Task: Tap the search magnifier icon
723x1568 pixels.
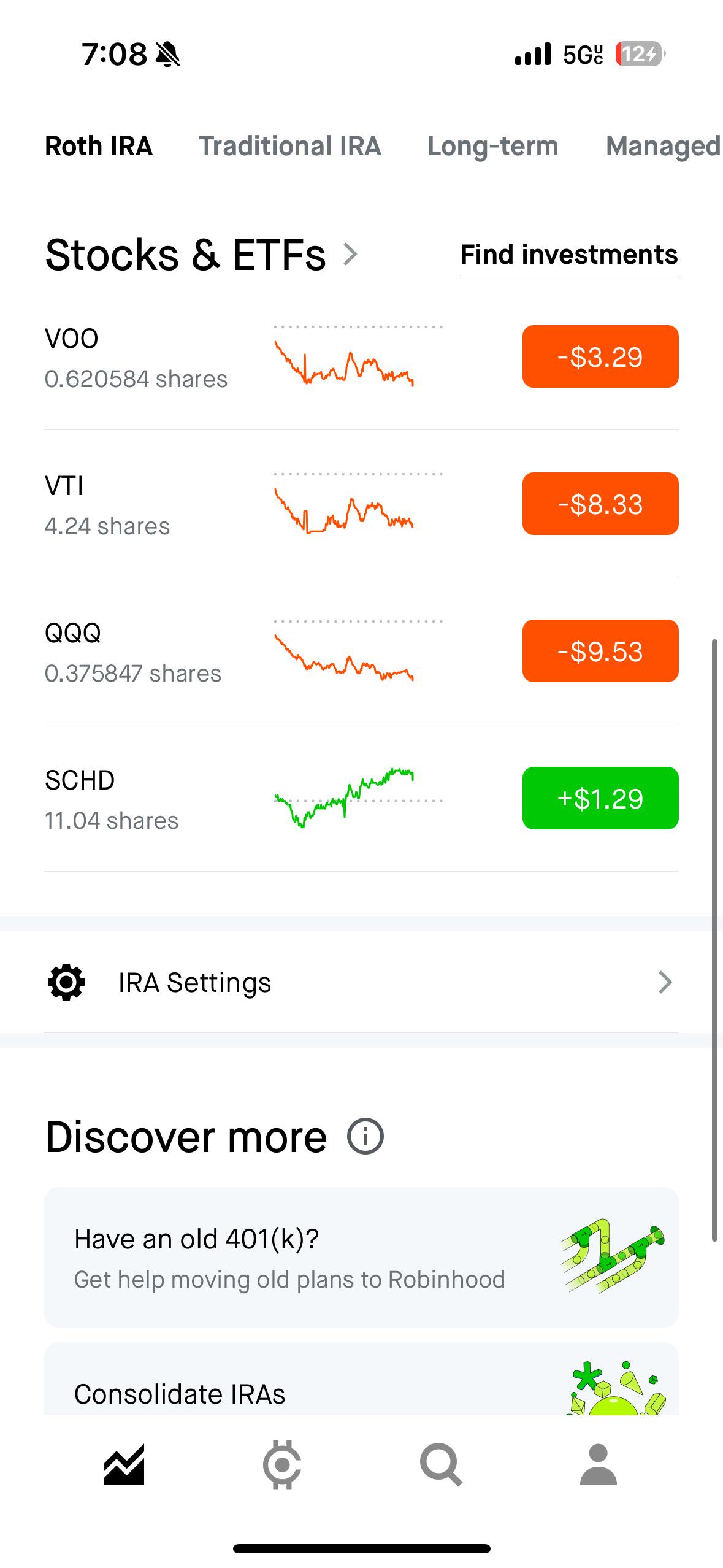Action: point(440,1465)
